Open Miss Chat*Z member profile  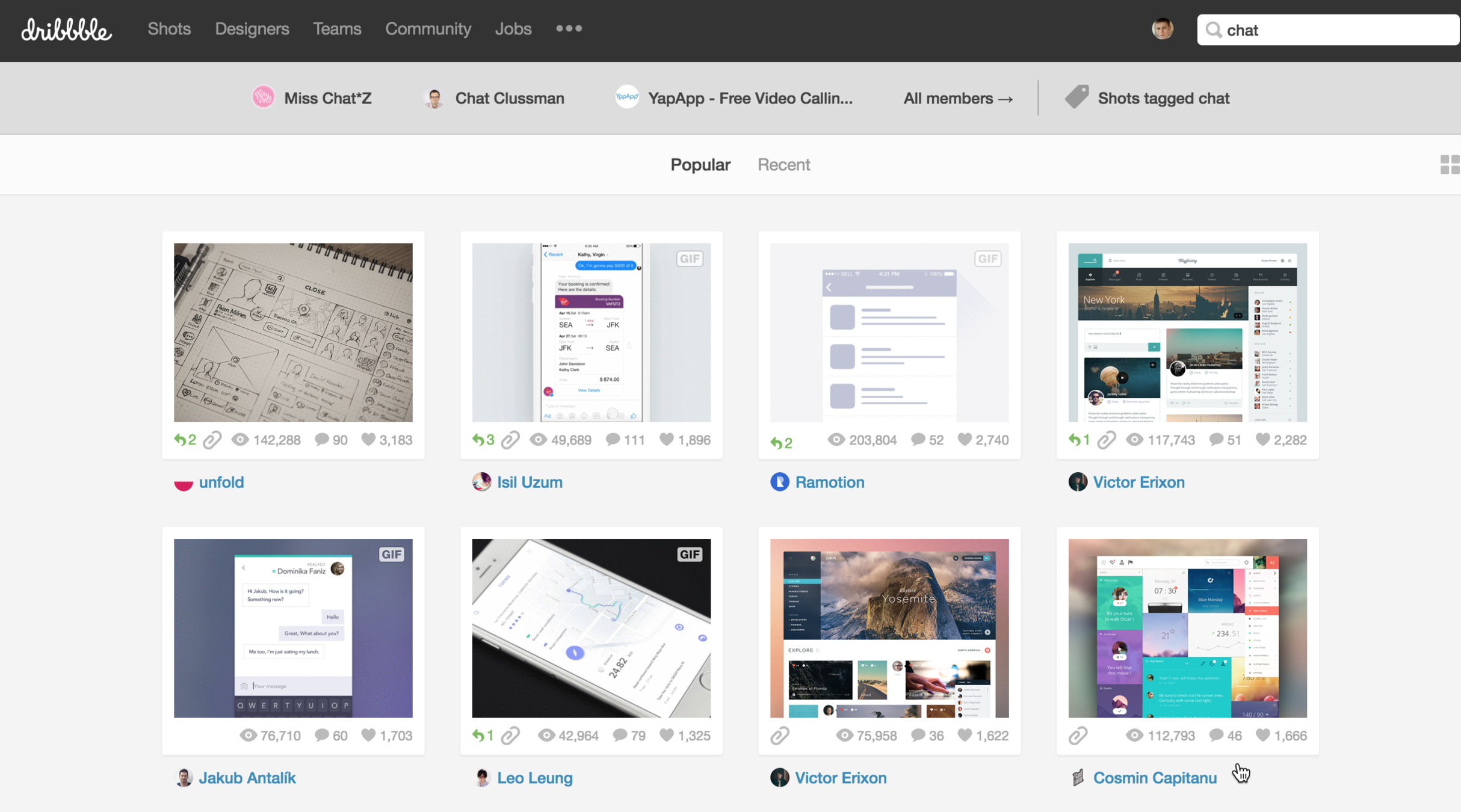coord(327,98)
